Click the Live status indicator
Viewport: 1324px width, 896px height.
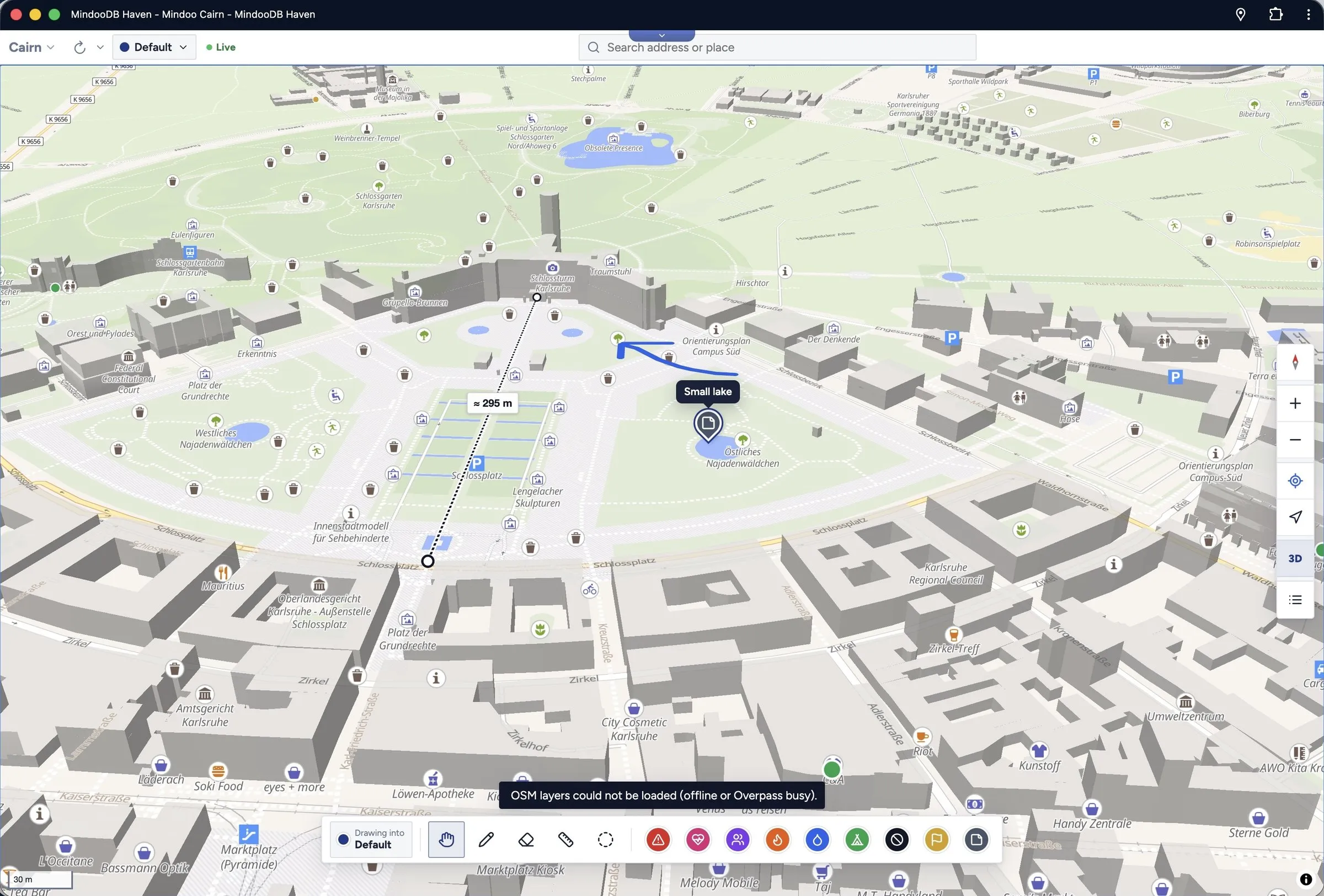pos(221,47)
